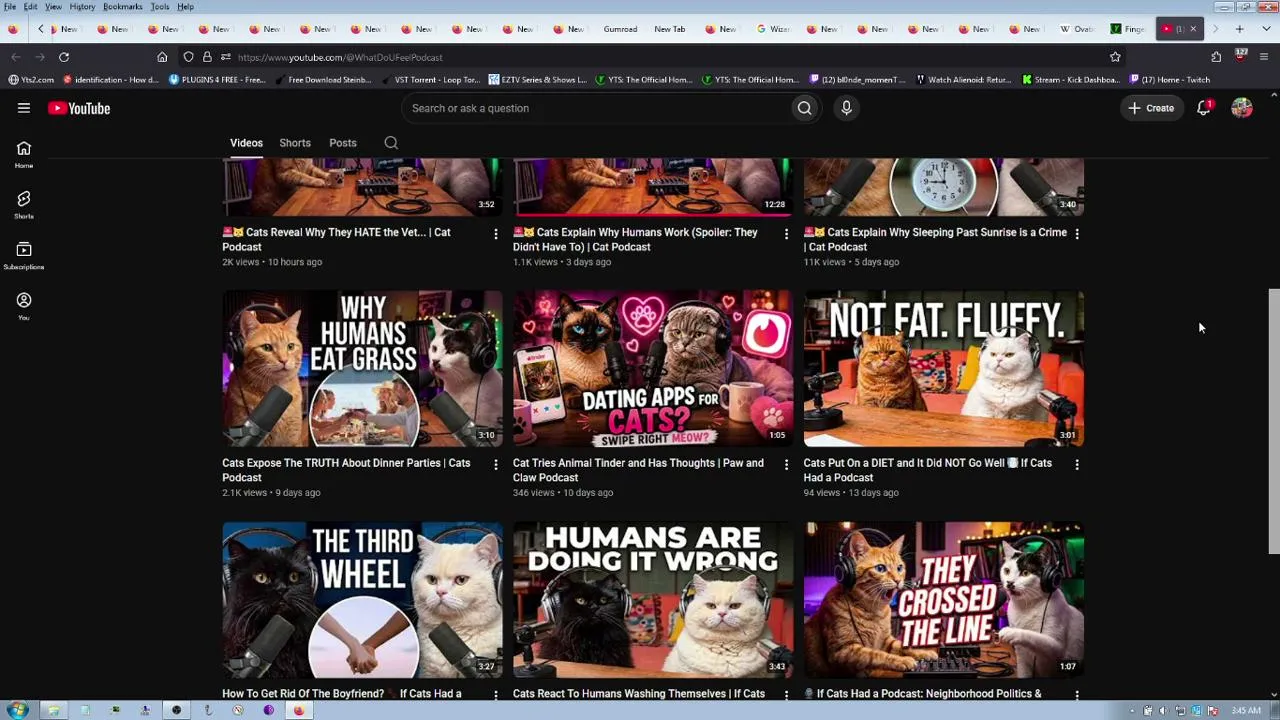Open the Tools menu
This screenshot has height=720, width=1280.
[160, 7]
